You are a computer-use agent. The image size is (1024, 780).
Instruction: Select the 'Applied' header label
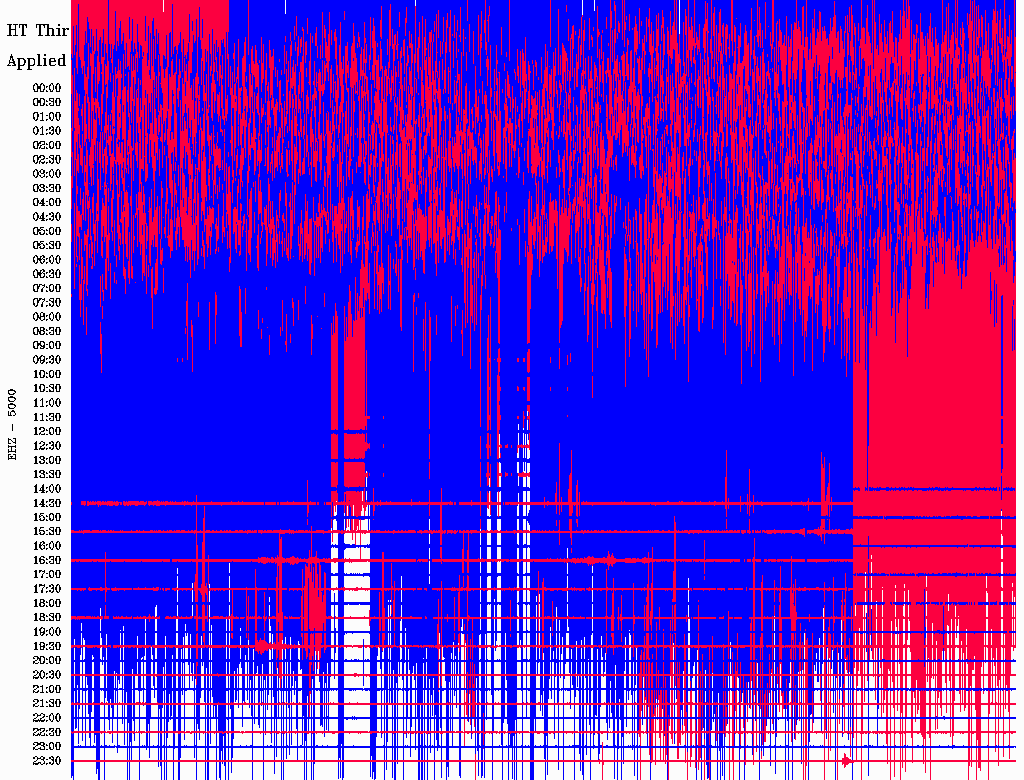[x=37, y=61]
